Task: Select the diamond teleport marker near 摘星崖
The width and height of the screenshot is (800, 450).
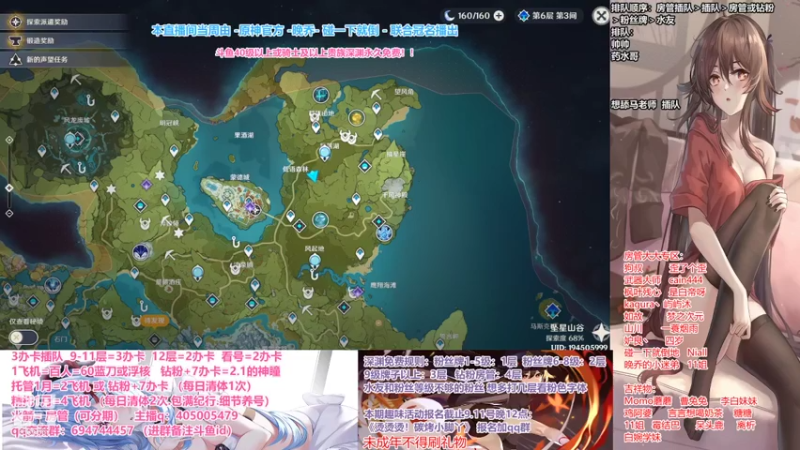Action: pos(364,166)
